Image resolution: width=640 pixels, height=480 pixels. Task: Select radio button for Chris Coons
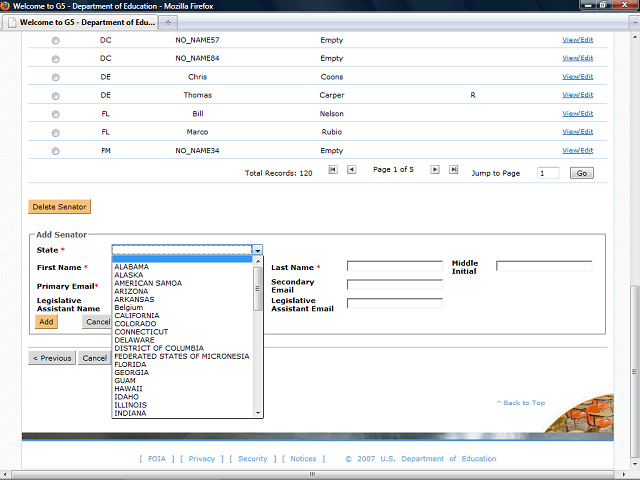click(x=55, y=78)
